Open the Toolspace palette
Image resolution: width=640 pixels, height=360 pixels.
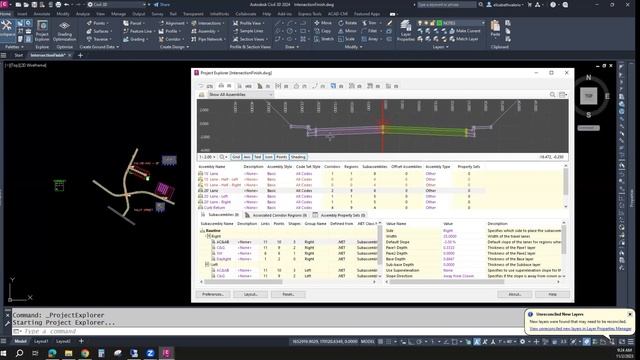[x=7, y=30]
